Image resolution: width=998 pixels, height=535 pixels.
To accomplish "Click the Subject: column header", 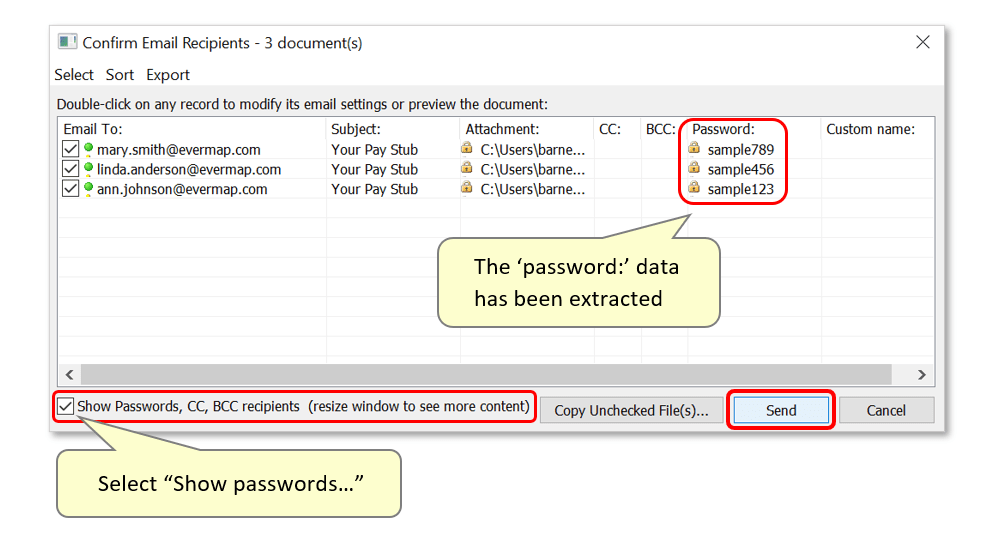I will (x=393, y=129).
